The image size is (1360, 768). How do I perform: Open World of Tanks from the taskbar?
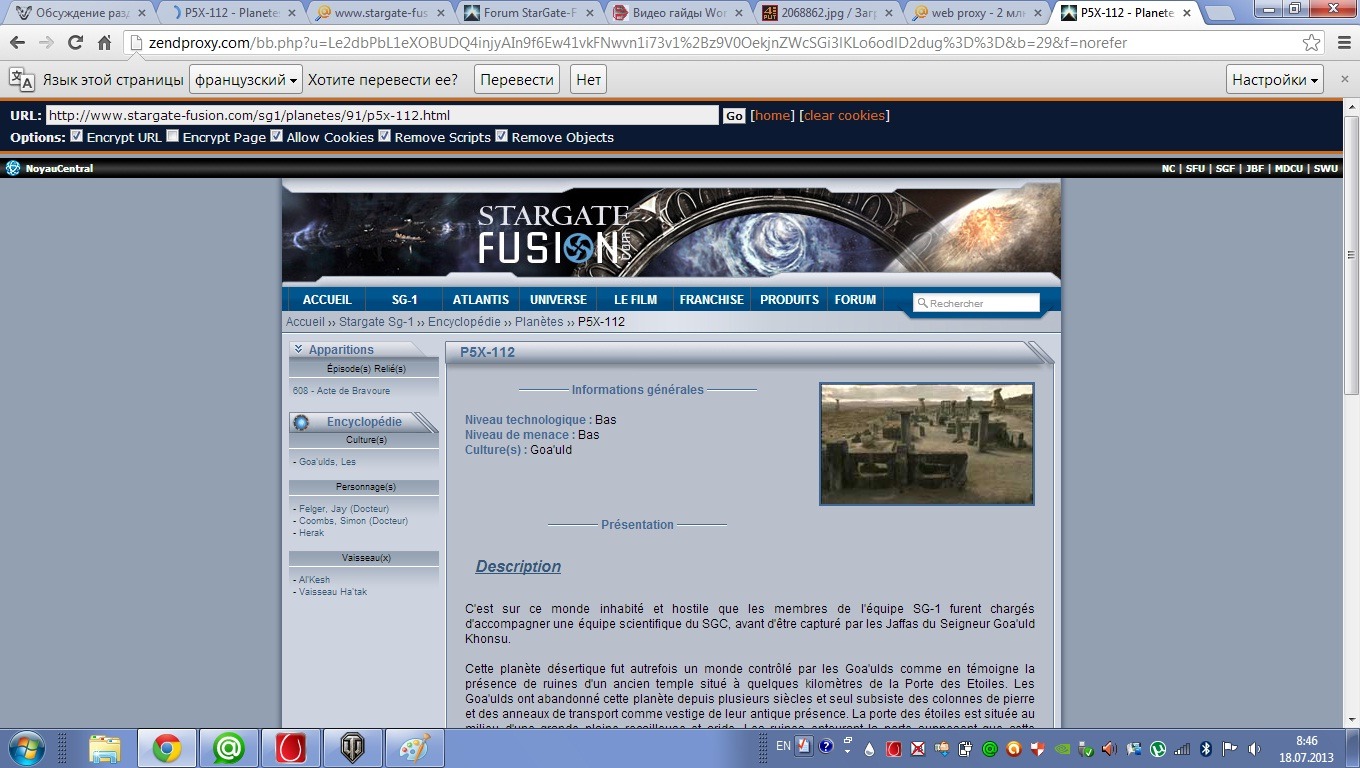352,748
